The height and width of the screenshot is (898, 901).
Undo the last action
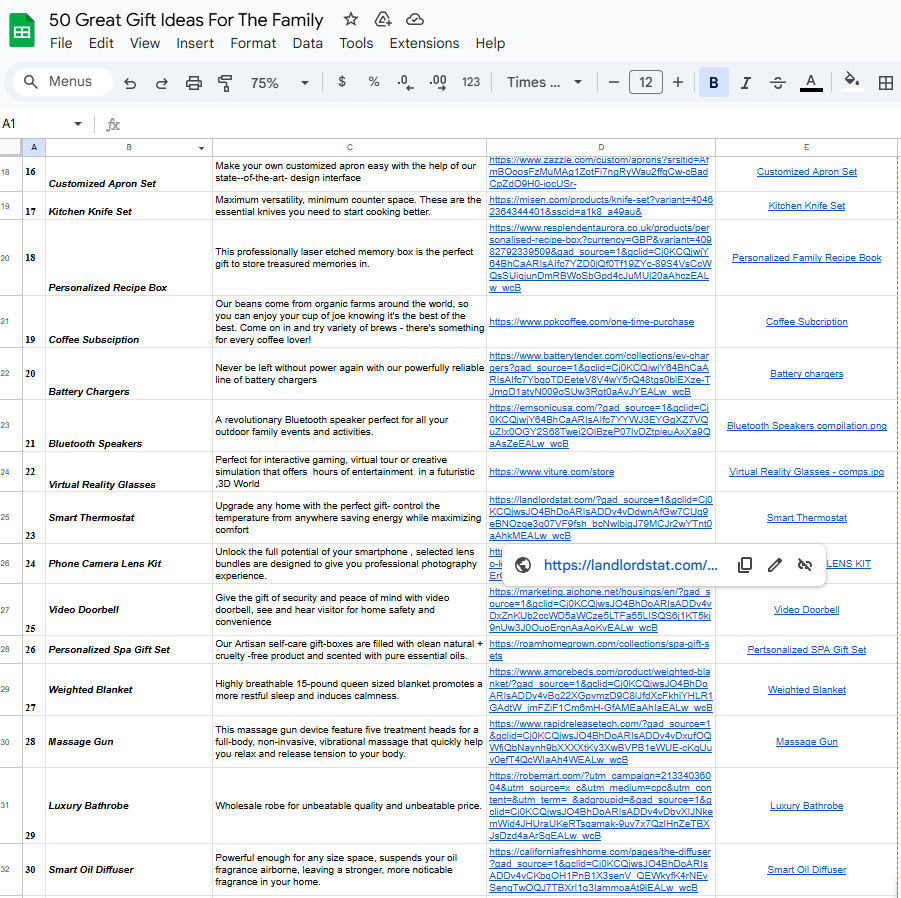click(130, 83)
